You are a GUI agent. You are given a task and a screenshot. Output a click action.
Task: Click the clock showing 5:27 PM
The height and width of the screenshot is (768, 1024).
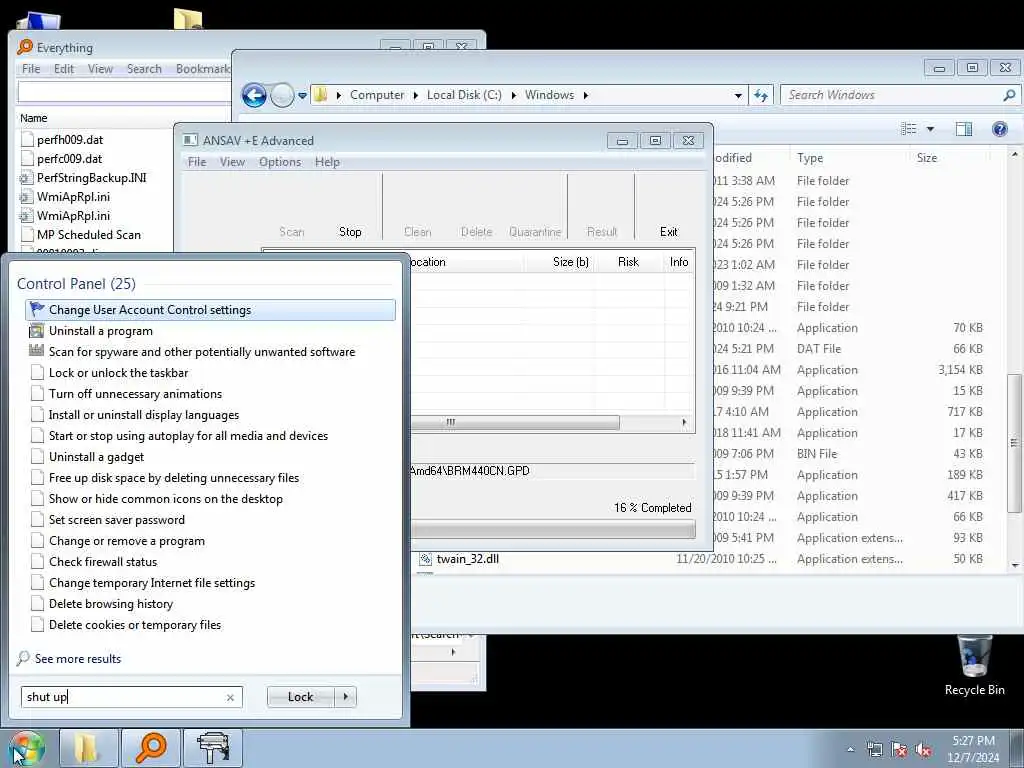pos(973,741)
